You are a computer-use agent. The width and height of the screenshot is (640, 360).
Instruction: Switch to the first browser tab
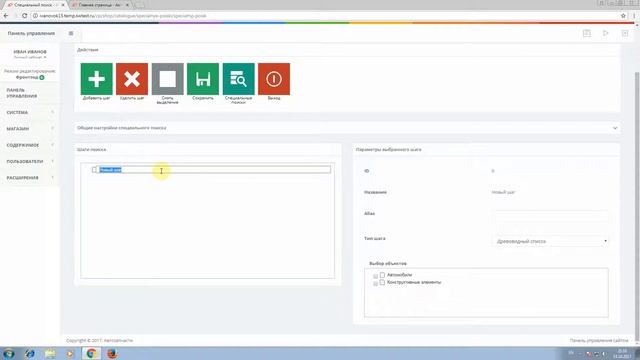point(34,5)
